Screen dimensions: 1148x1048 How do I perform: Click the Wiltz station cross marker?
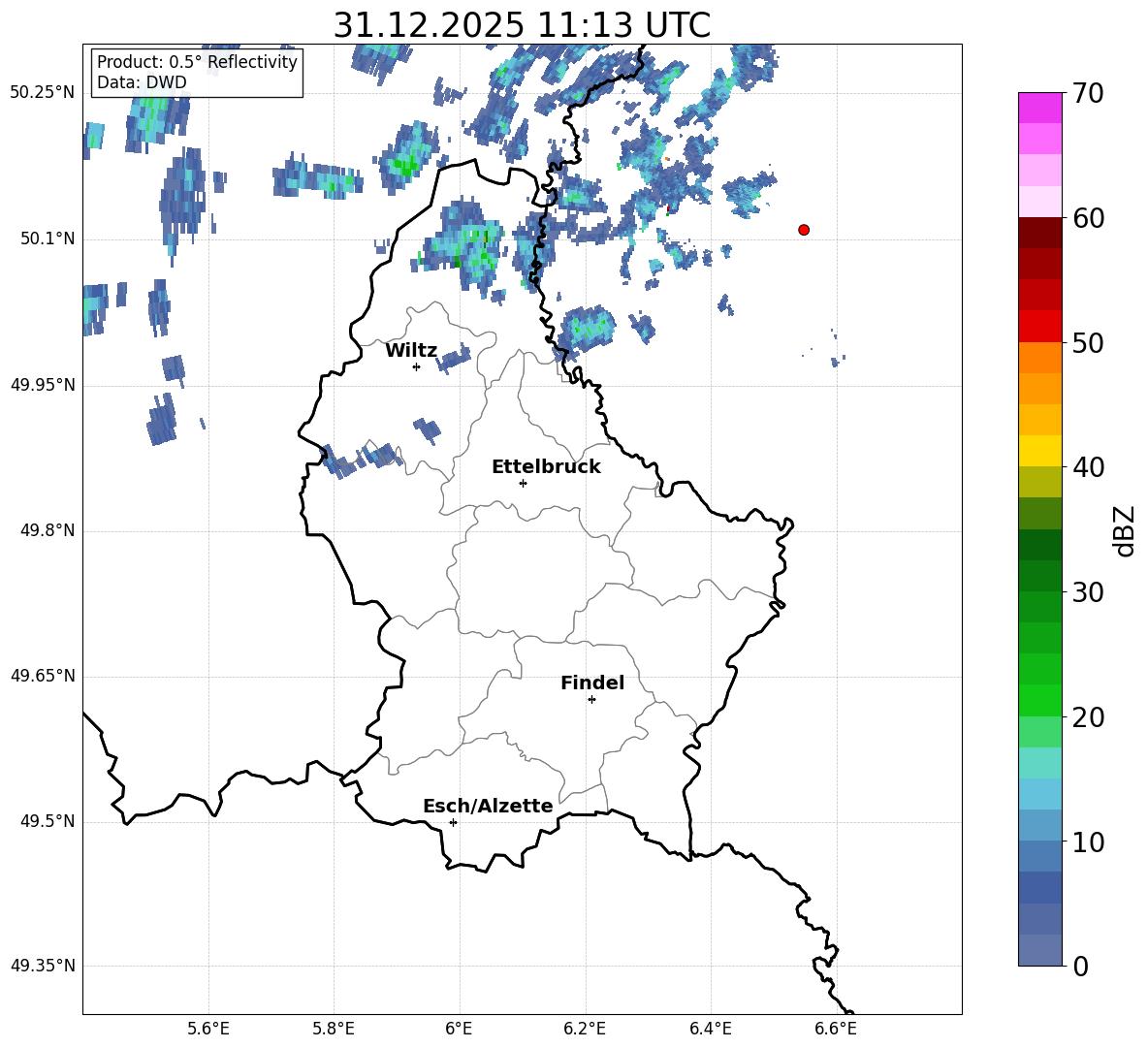(x=416, y=366)
